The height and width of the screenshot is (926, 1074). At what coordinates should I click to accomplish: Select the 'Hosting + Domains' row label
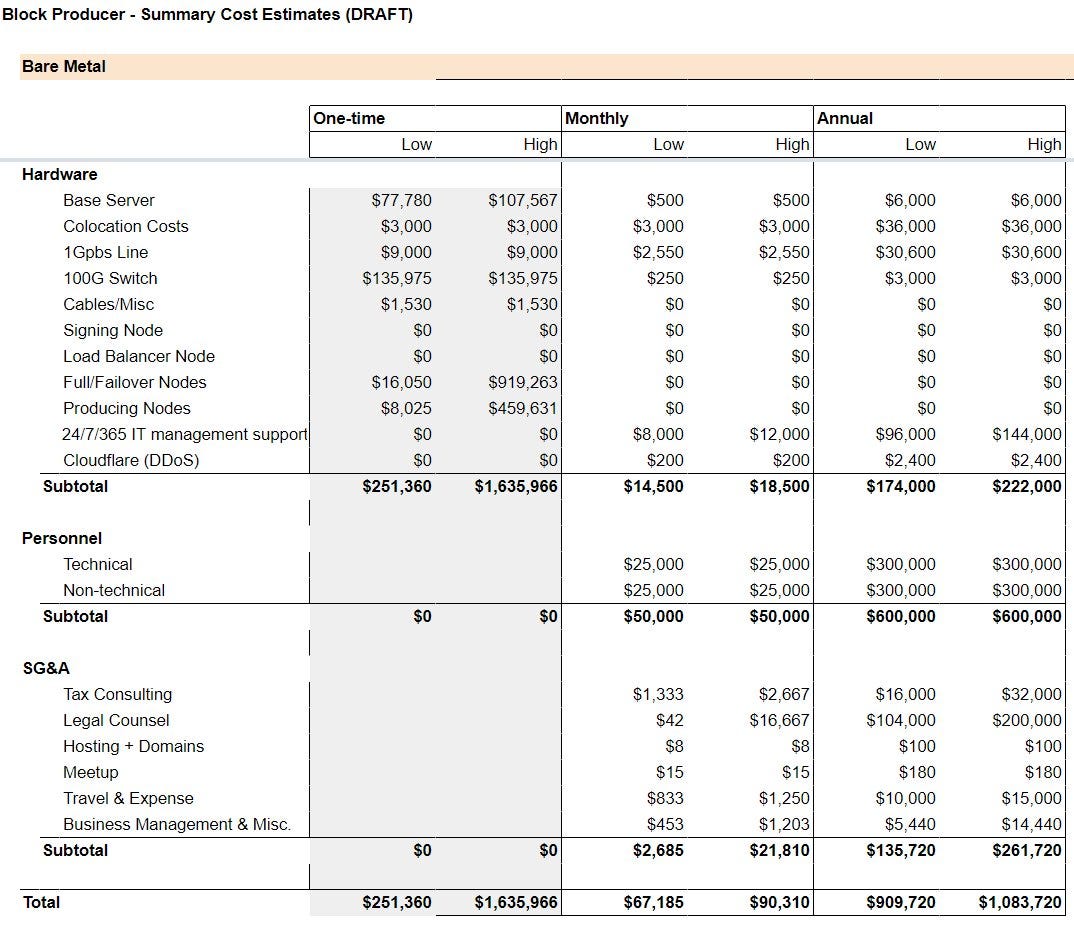[134, 747]
